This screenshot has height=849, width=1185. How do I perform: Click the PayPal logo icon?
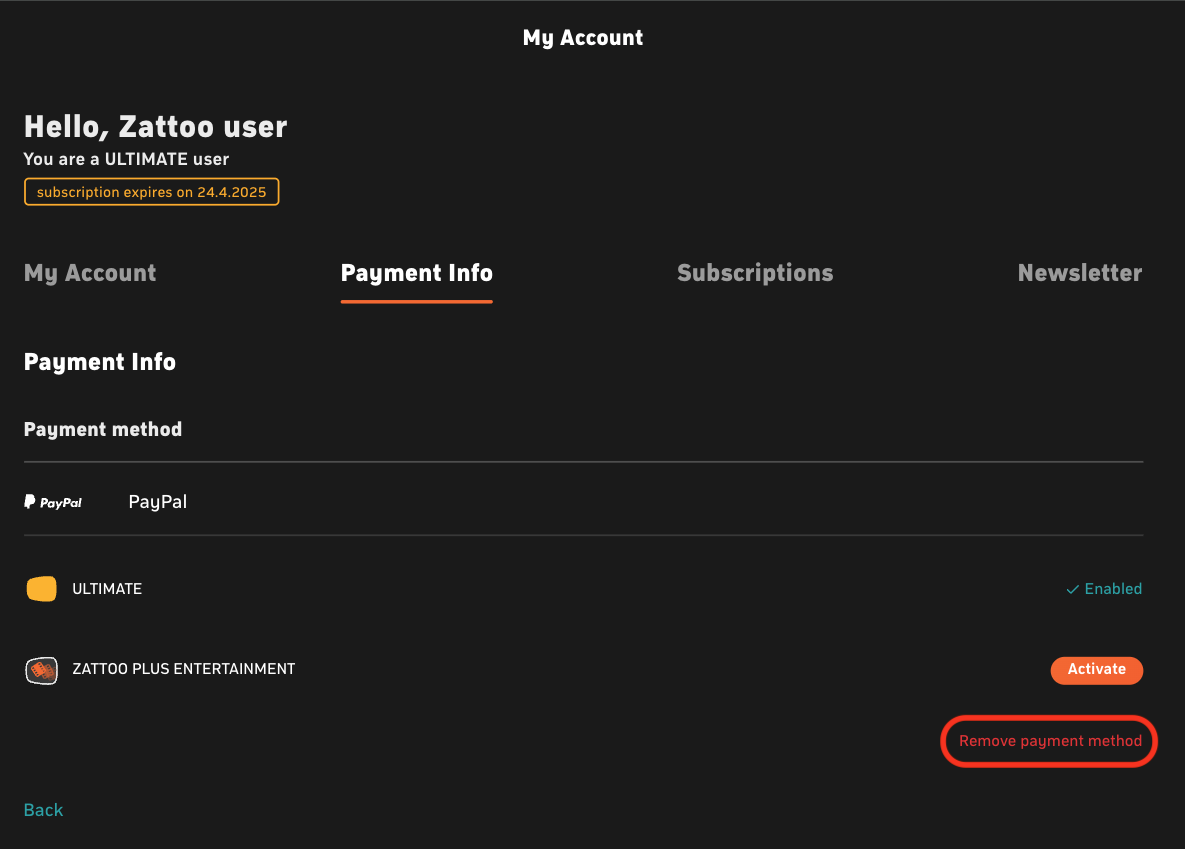tap(53, 502)
